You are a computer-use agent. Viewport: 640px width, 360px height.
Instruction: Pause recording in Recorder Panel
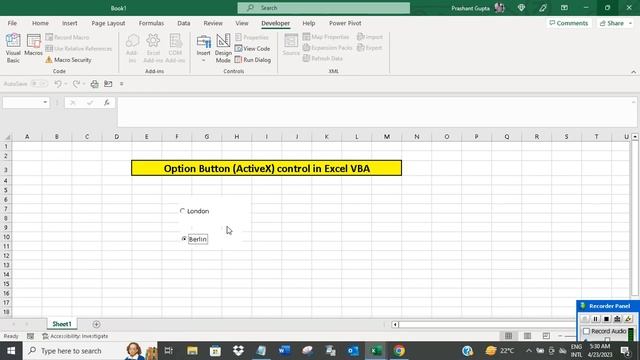point(596,319)
